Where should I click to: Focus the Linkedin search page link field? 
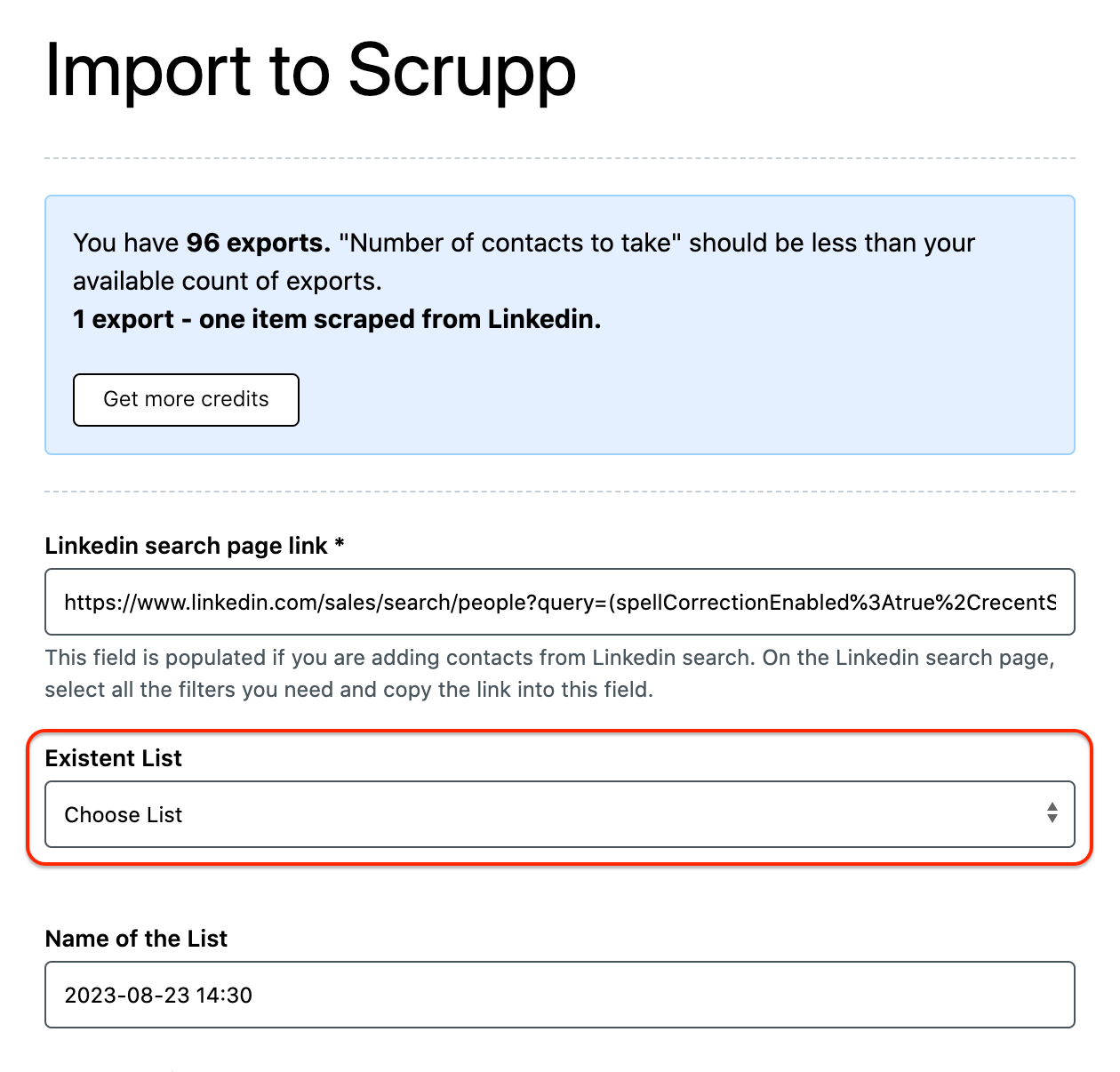point(559,602)
